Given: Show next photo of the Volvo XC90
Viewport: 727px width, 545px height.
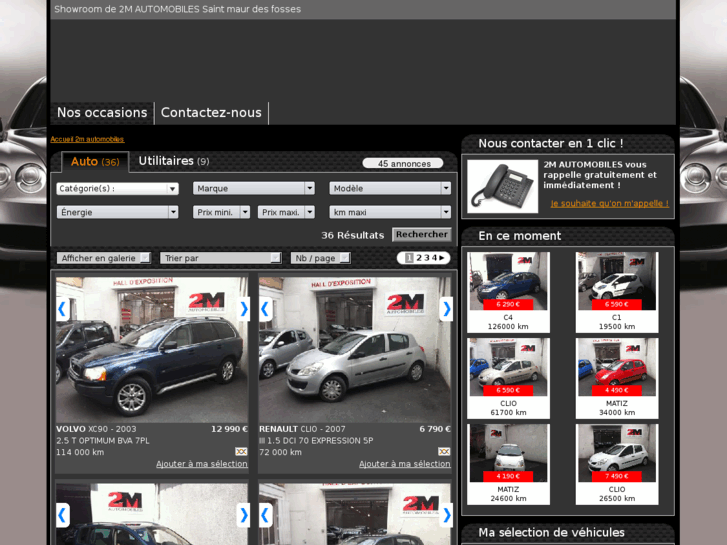Looking at the screenshot, I should (243, 309).
